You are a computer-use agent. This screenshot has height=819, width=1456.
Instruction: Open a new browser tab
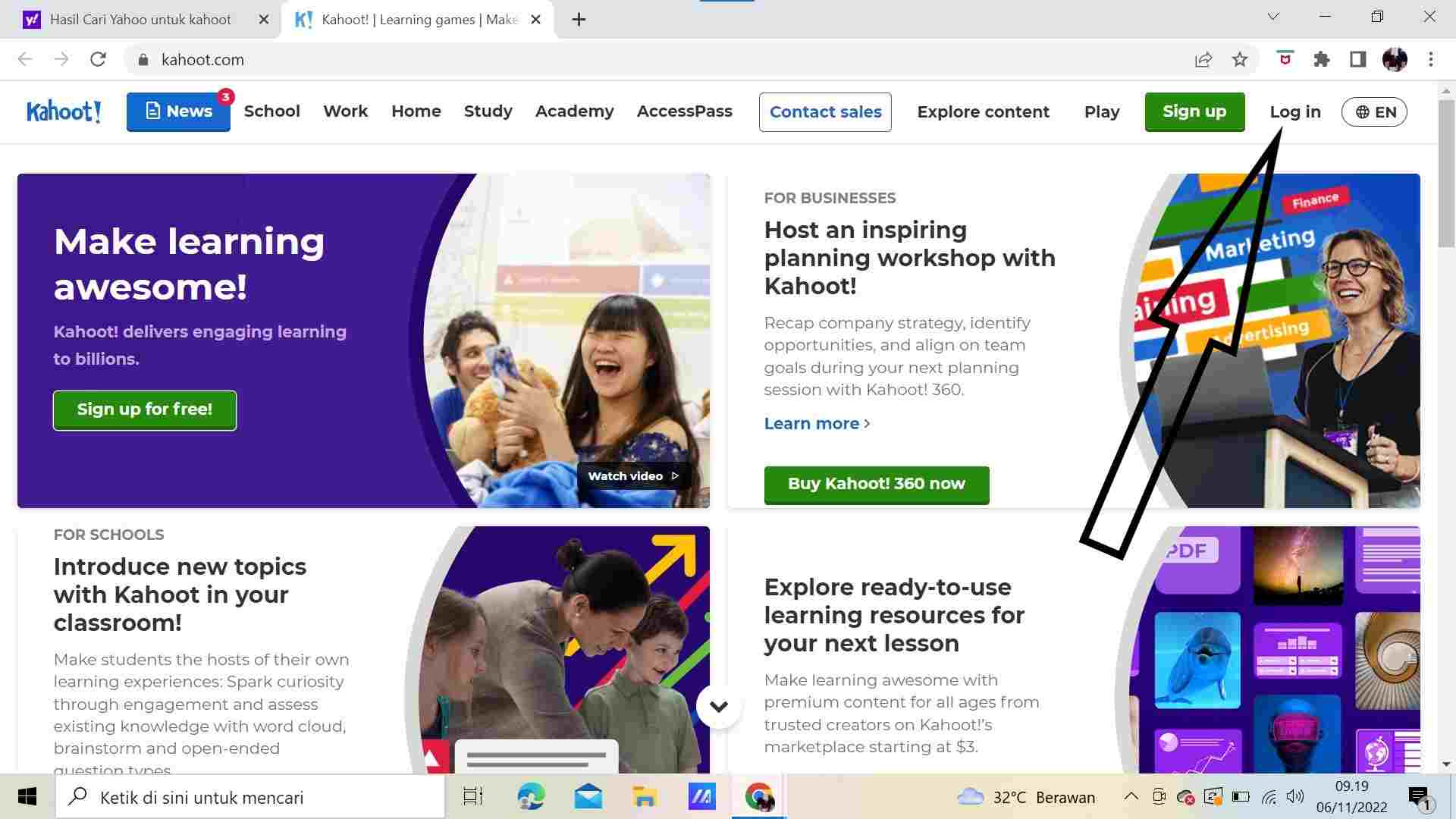tap(579, 20)
